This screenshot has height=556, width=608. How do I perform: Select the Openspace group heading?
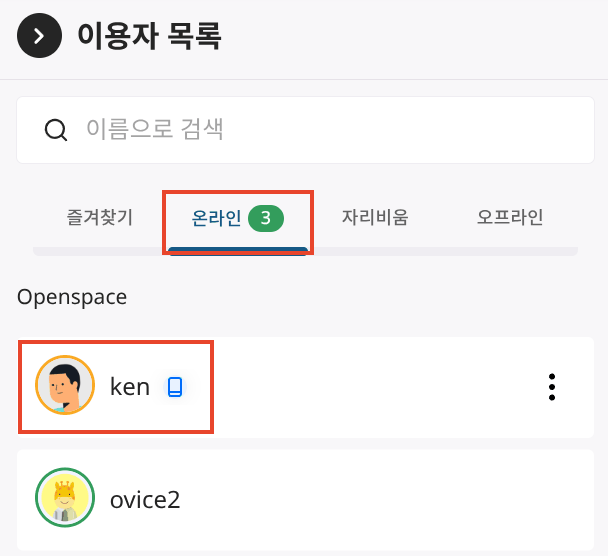(x=72, y=297)
